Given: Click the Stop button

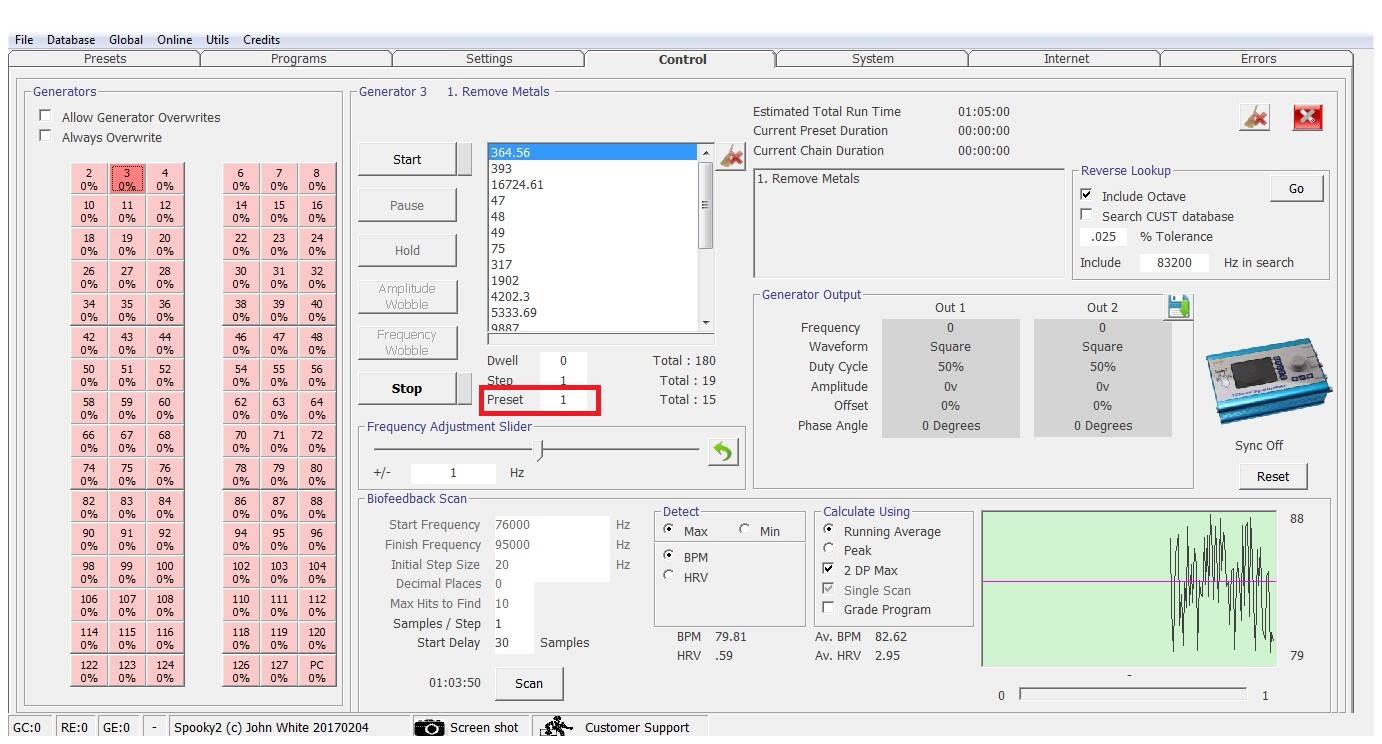Looking at the screenshot, I should tap(407, 388).
